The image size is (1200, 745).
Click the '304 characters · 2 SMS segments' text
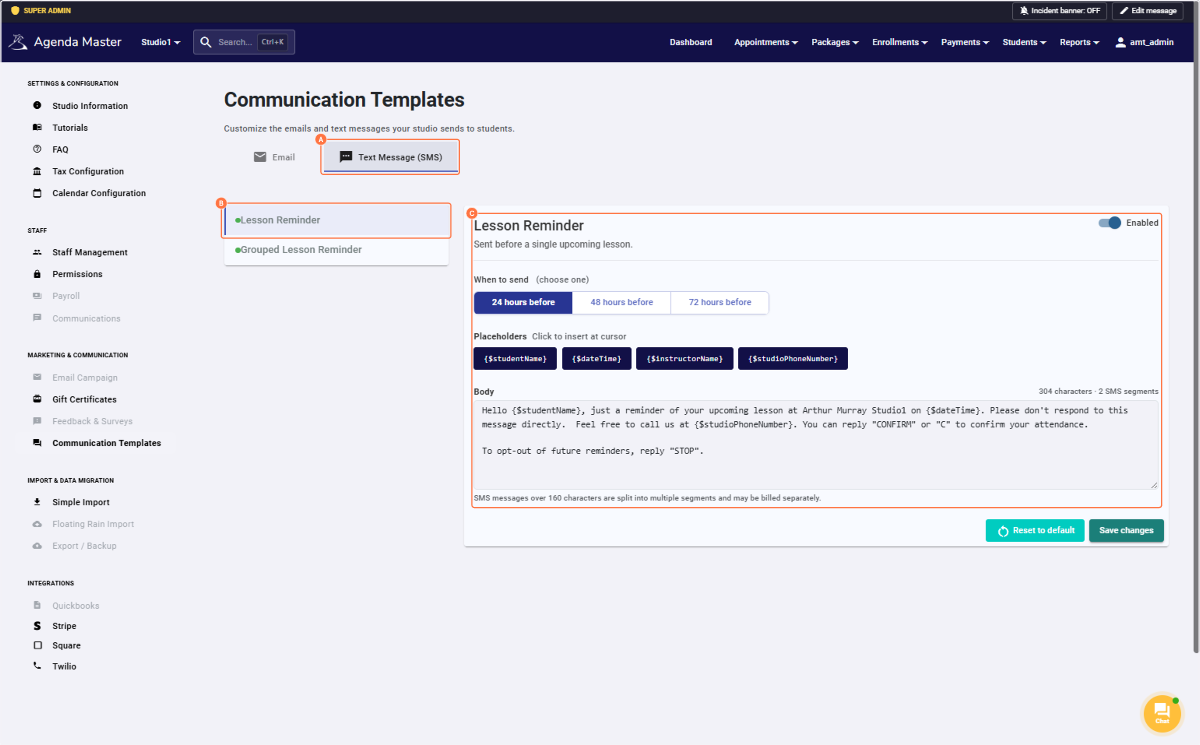(x=1098, y=391)
